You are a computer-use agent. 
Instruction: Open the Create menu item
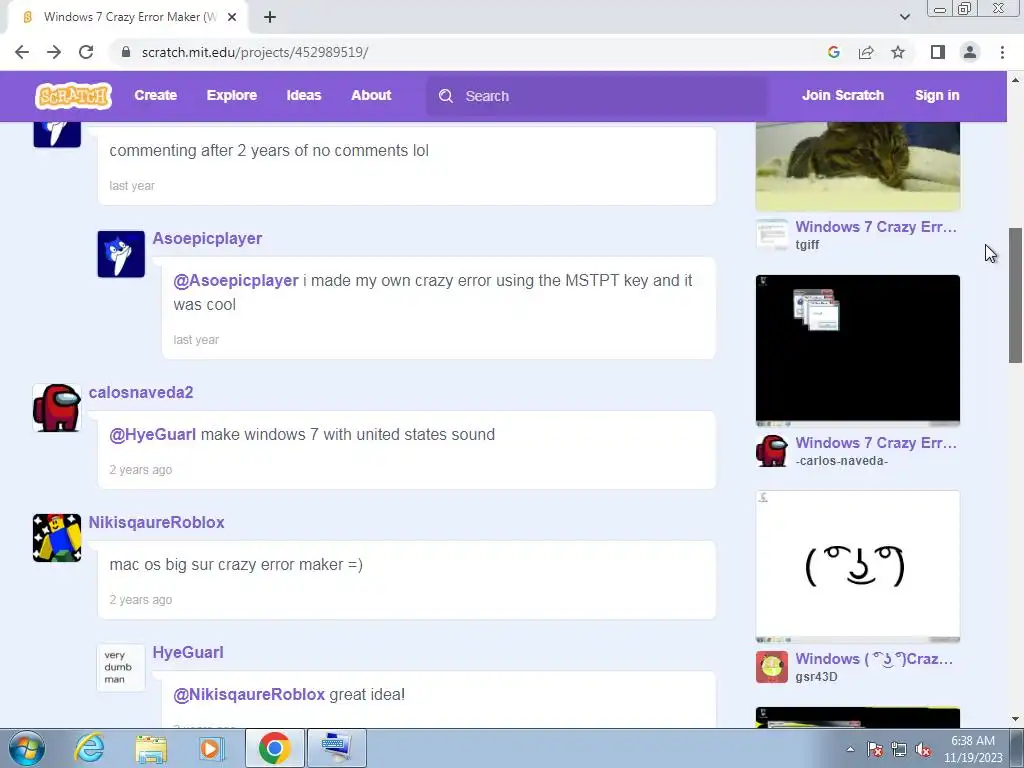(x=155, y=95)
